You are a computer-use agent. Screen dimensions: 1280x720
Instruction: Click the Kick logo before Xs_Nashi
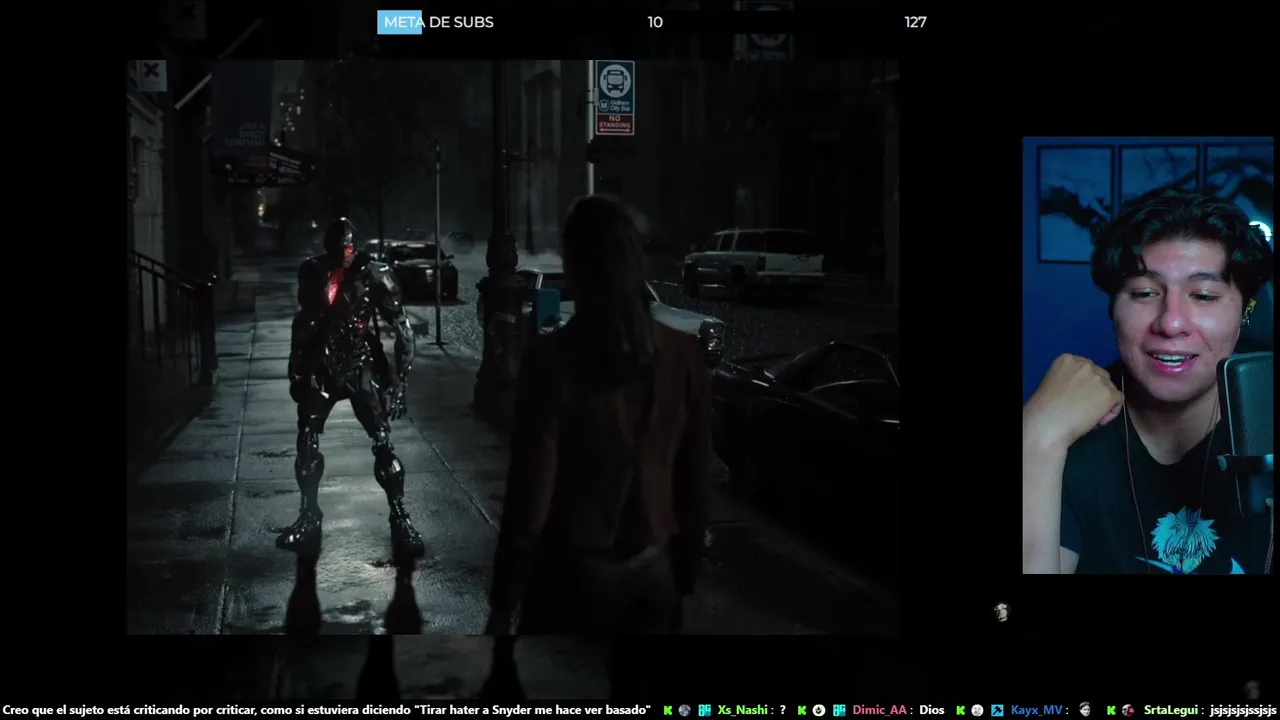pyautogui.click(x=668, y=710)
